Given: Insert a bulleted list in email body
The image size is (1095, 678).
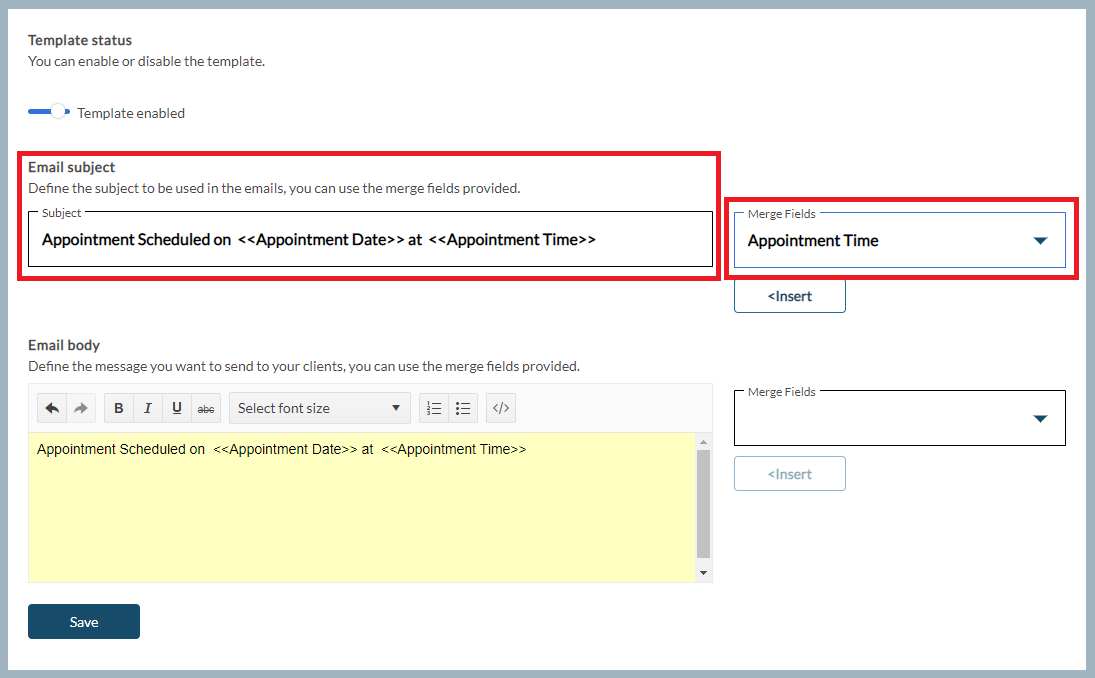Looking at the screenshot, I should (x=463, y=408).
